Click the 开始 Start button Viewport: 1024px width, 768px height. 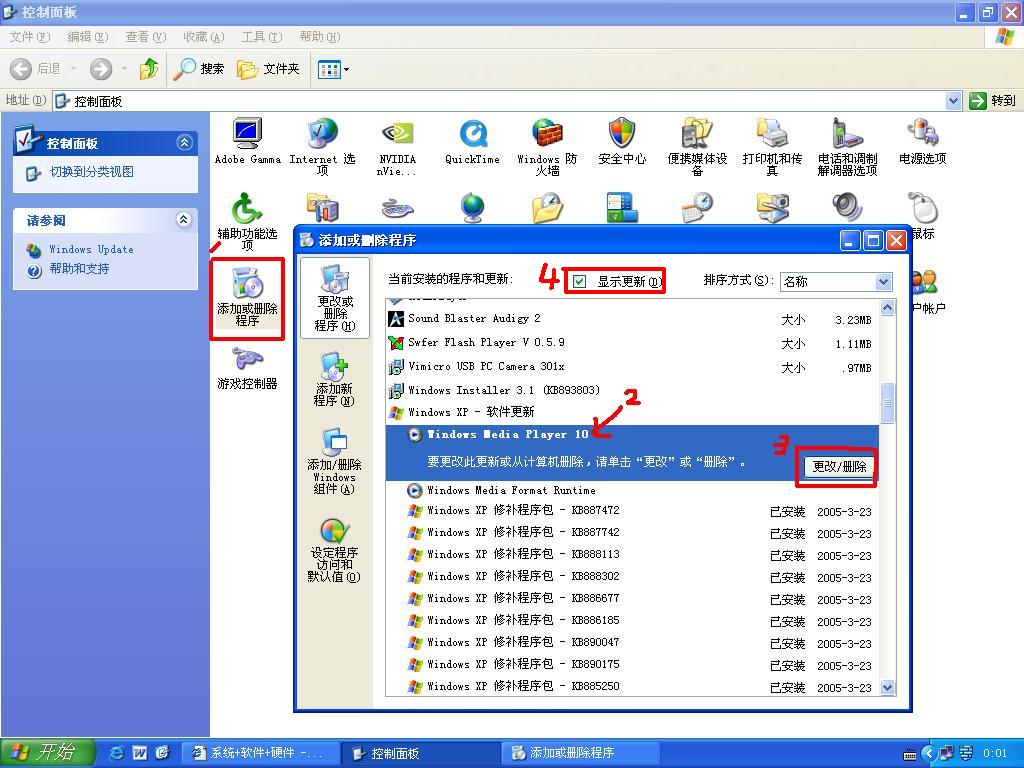pyautogui.click(x=47, y=753)
